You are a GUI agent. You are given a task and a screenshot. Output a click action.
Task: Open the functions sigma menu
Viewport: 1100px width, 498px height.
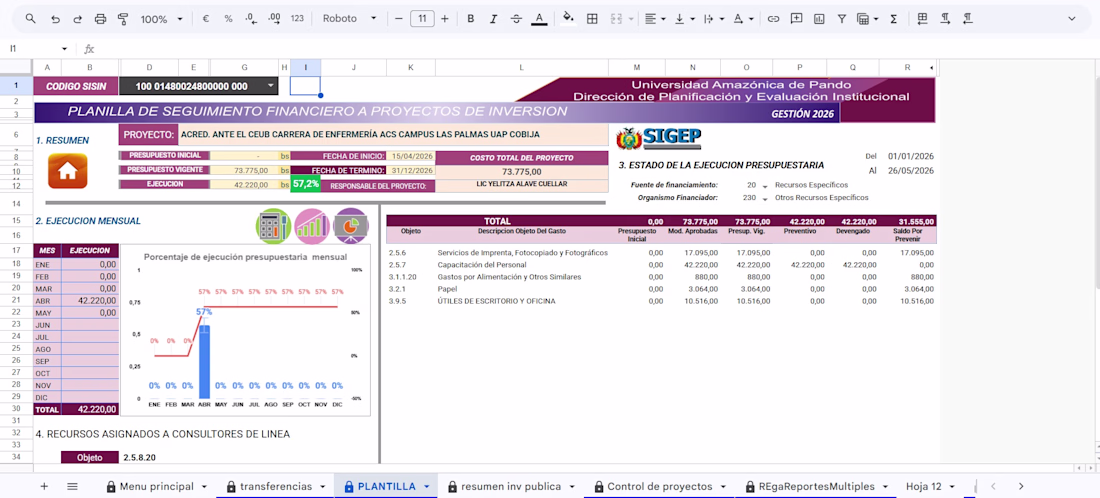coord(893,19)
